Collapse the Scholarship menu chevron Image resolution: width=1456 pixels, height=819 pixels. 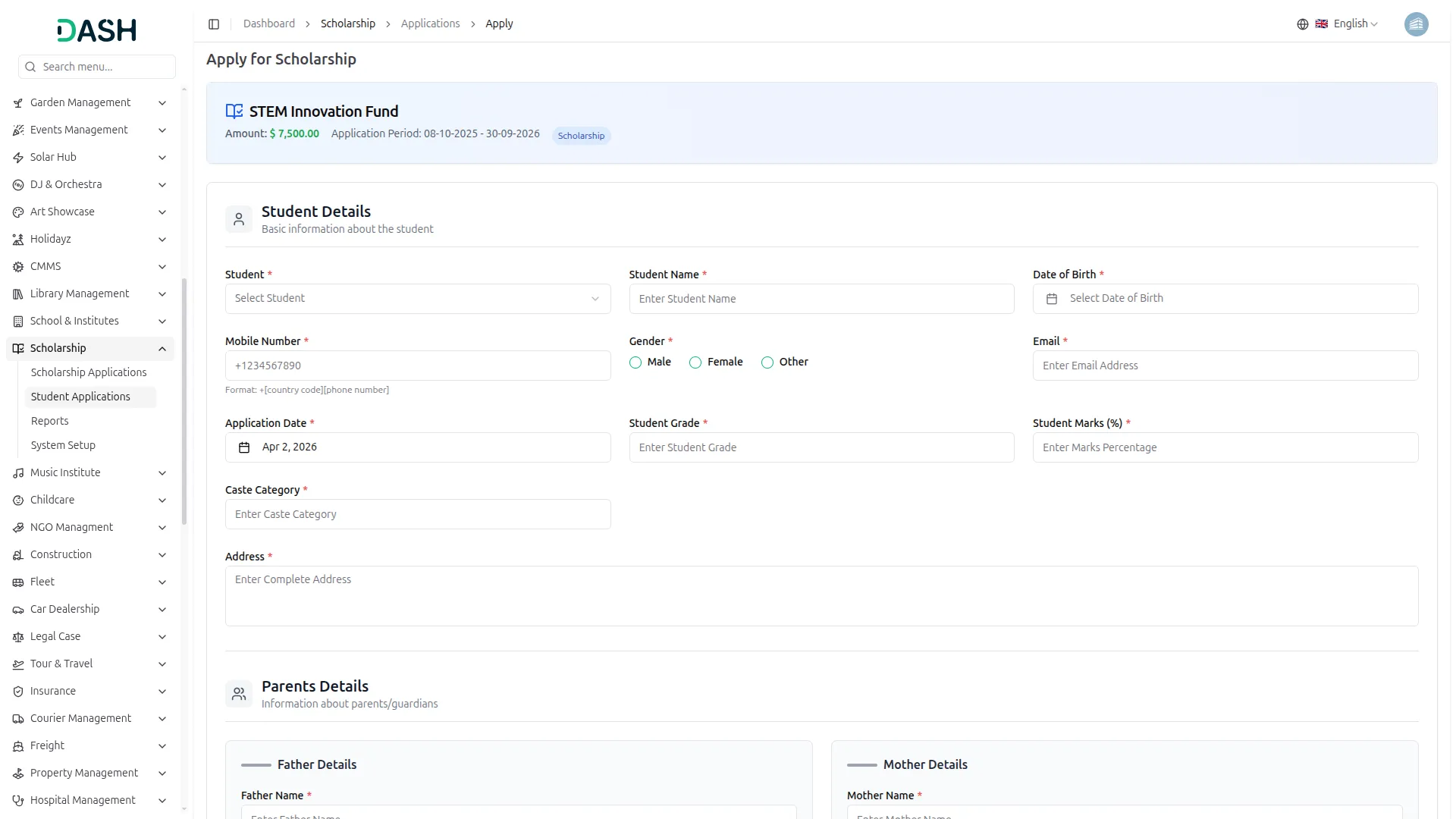coord(162,349)
